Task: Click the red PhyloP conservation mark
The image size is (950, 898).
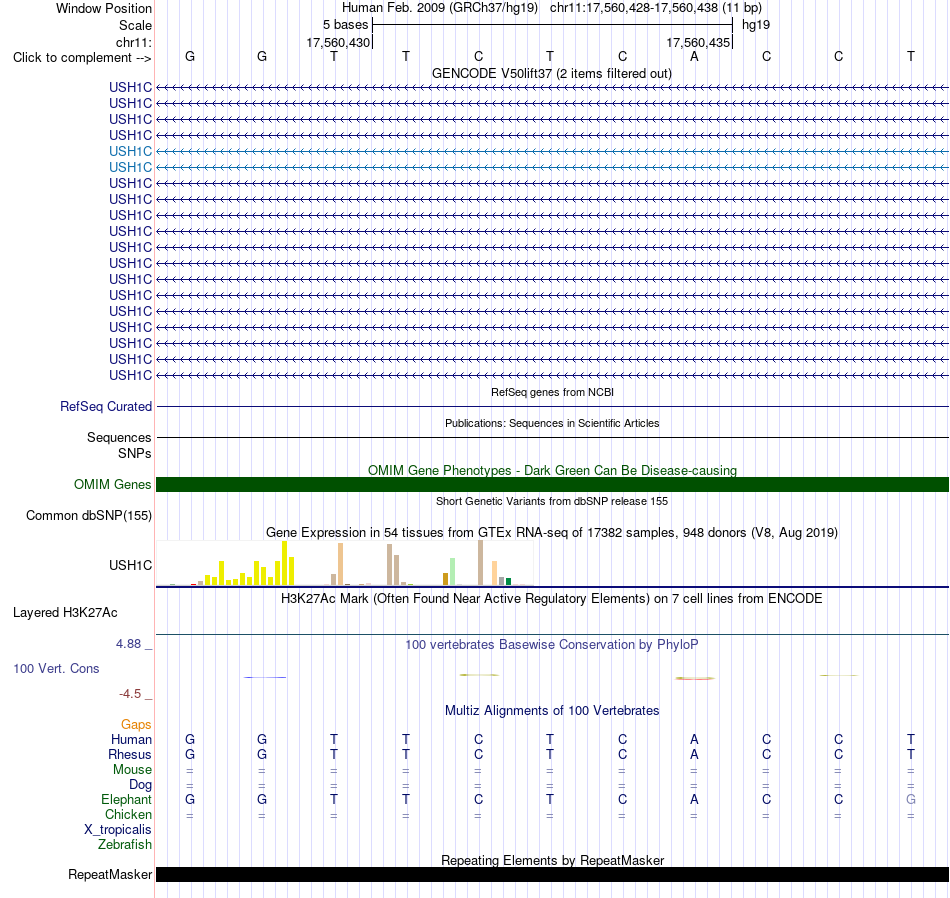Action: point(695,679)
